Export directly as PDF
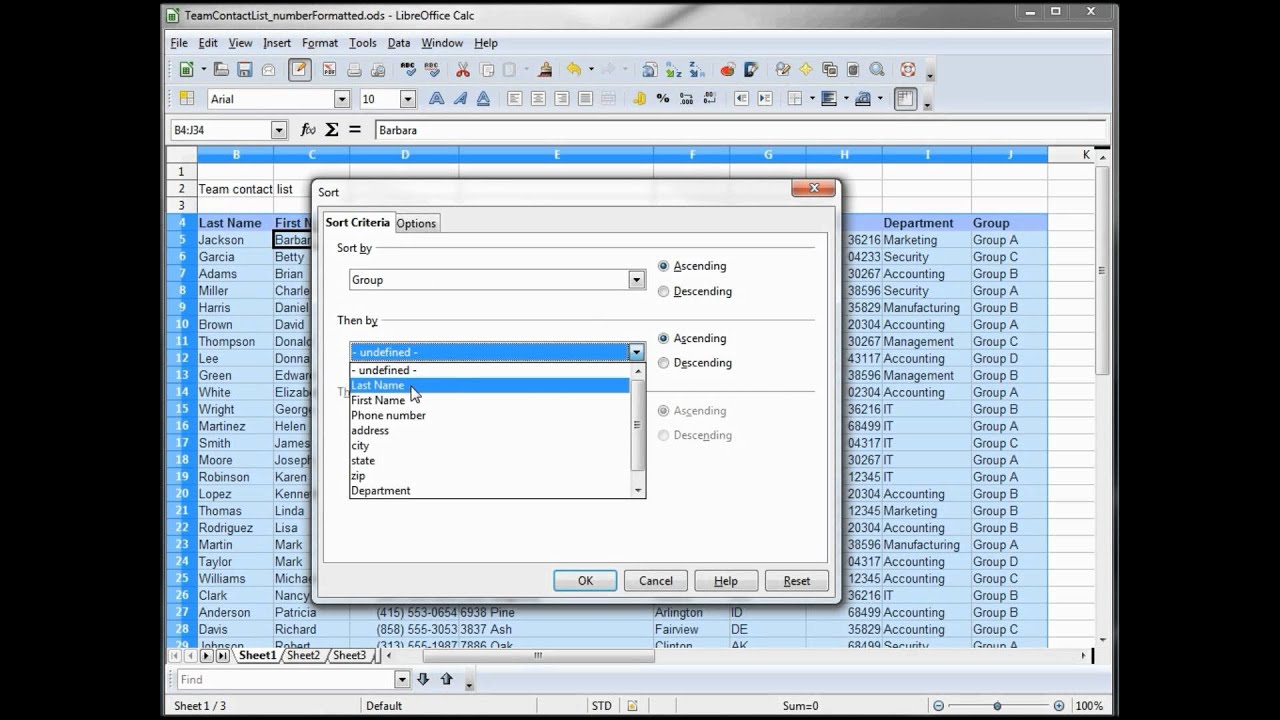This screenshot has height=720, width=1280. tap(330, 69)
